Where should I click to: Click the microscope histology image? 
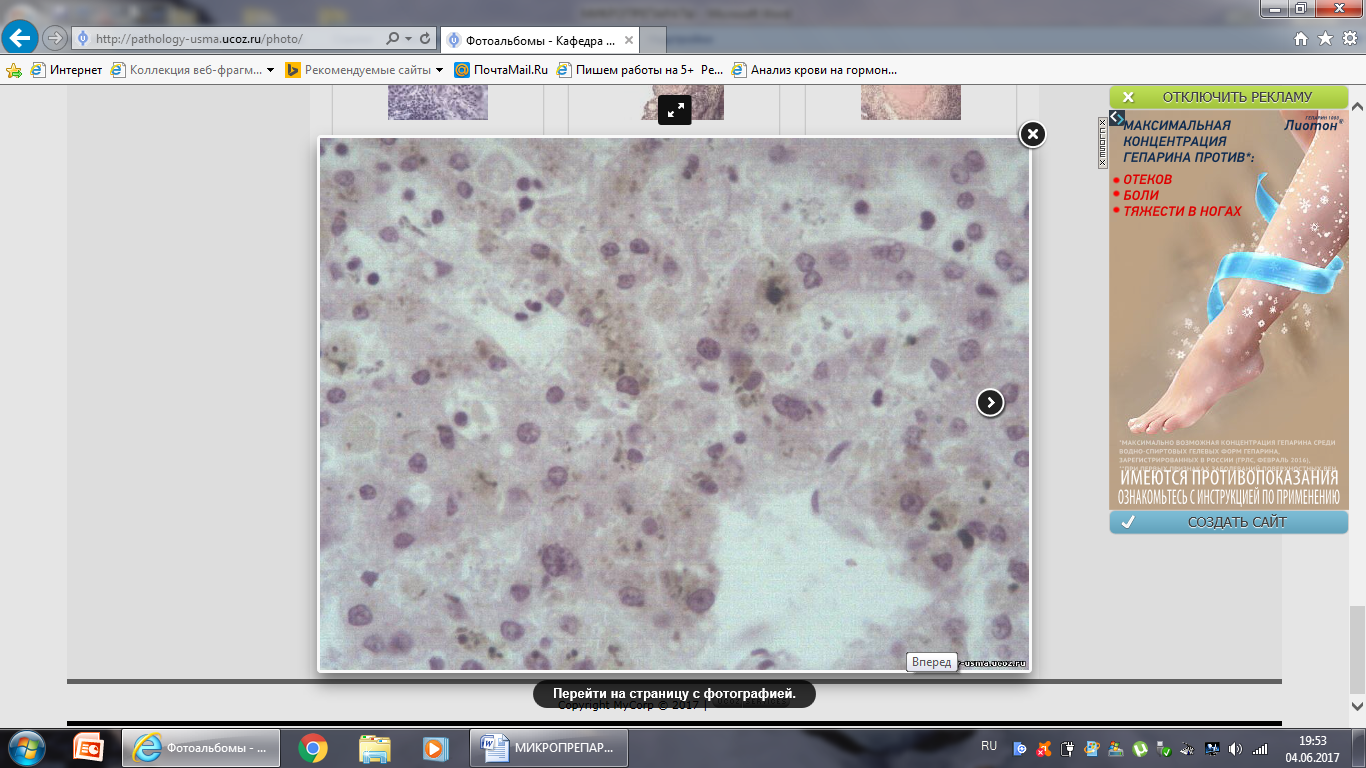[674, 404]
